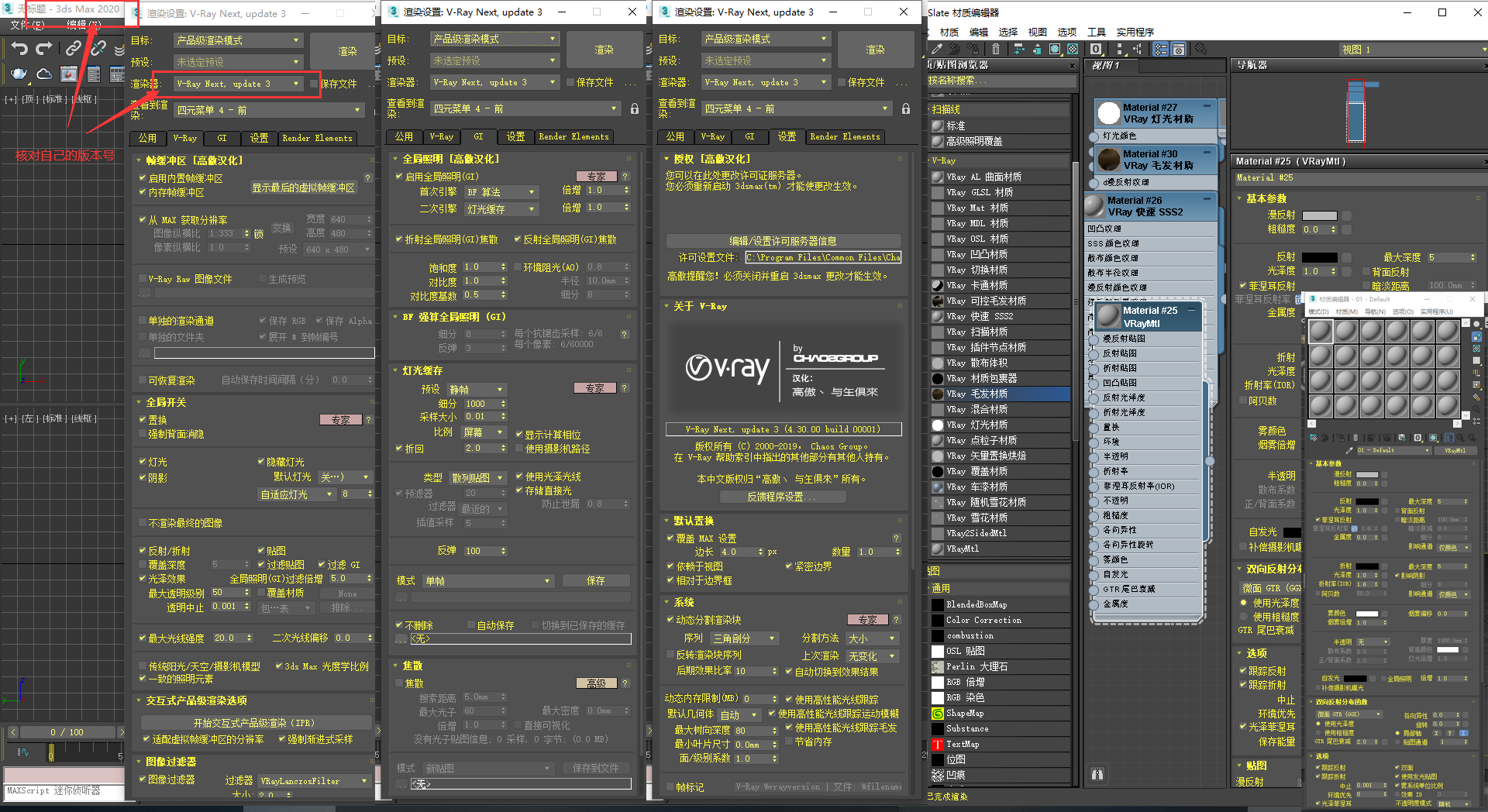Close the Material/Map Browser panel with its x
The width and height of the screenshot is (1488, 812).
(1073, 66)
